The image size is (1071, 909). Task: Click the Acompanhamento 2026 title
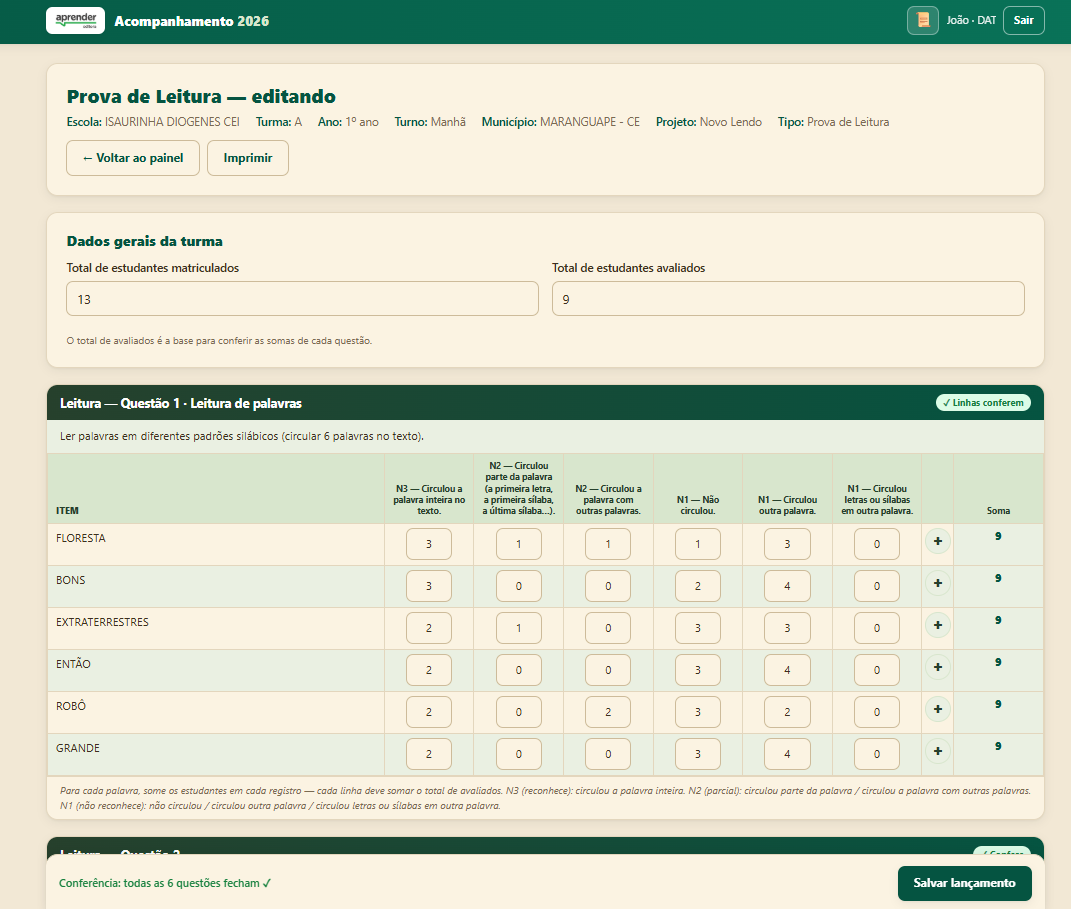[192, 21]
